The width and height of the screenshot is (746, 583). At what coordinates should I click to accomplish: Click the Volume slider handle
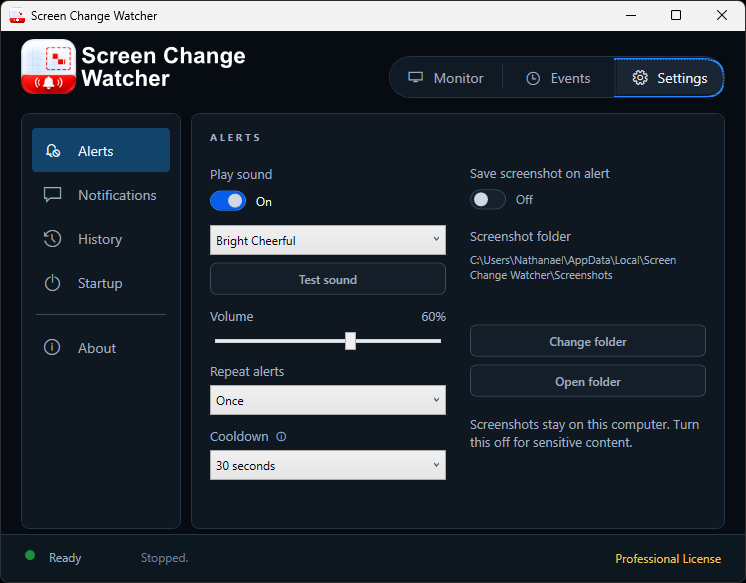351,341
